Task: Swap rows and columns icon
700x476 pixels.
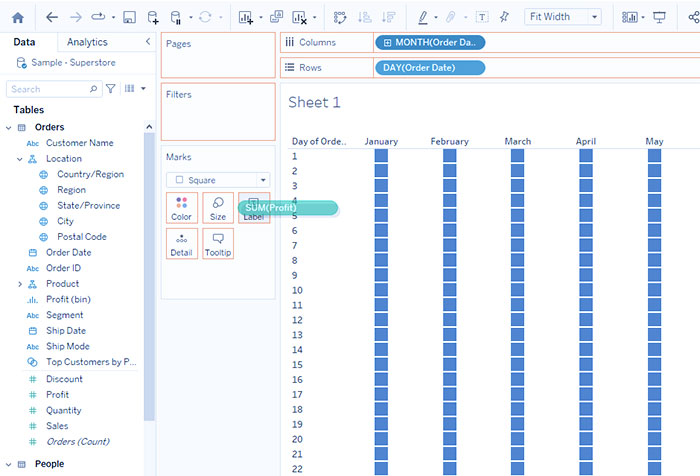Action: [340, 17]
